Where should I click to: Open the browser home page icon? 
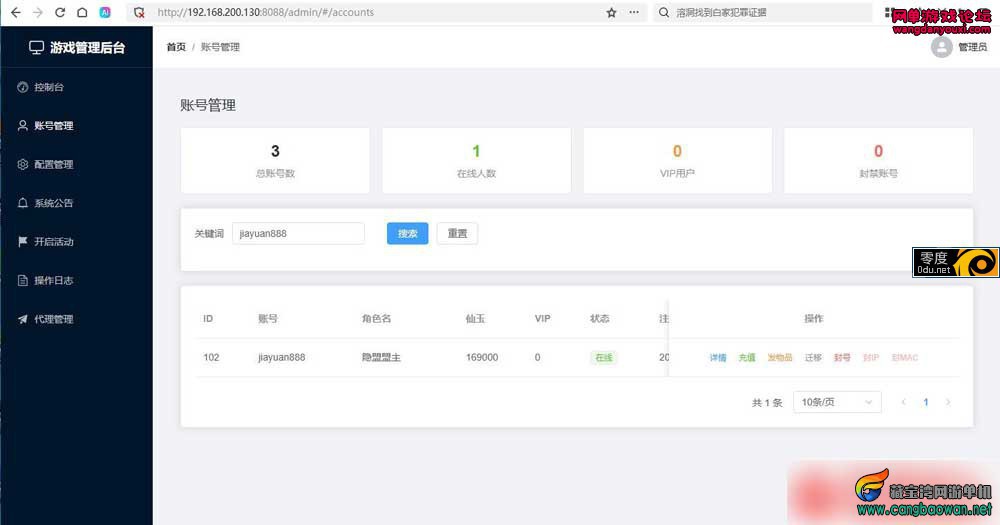pyautogui.click(x=82, y=12)
